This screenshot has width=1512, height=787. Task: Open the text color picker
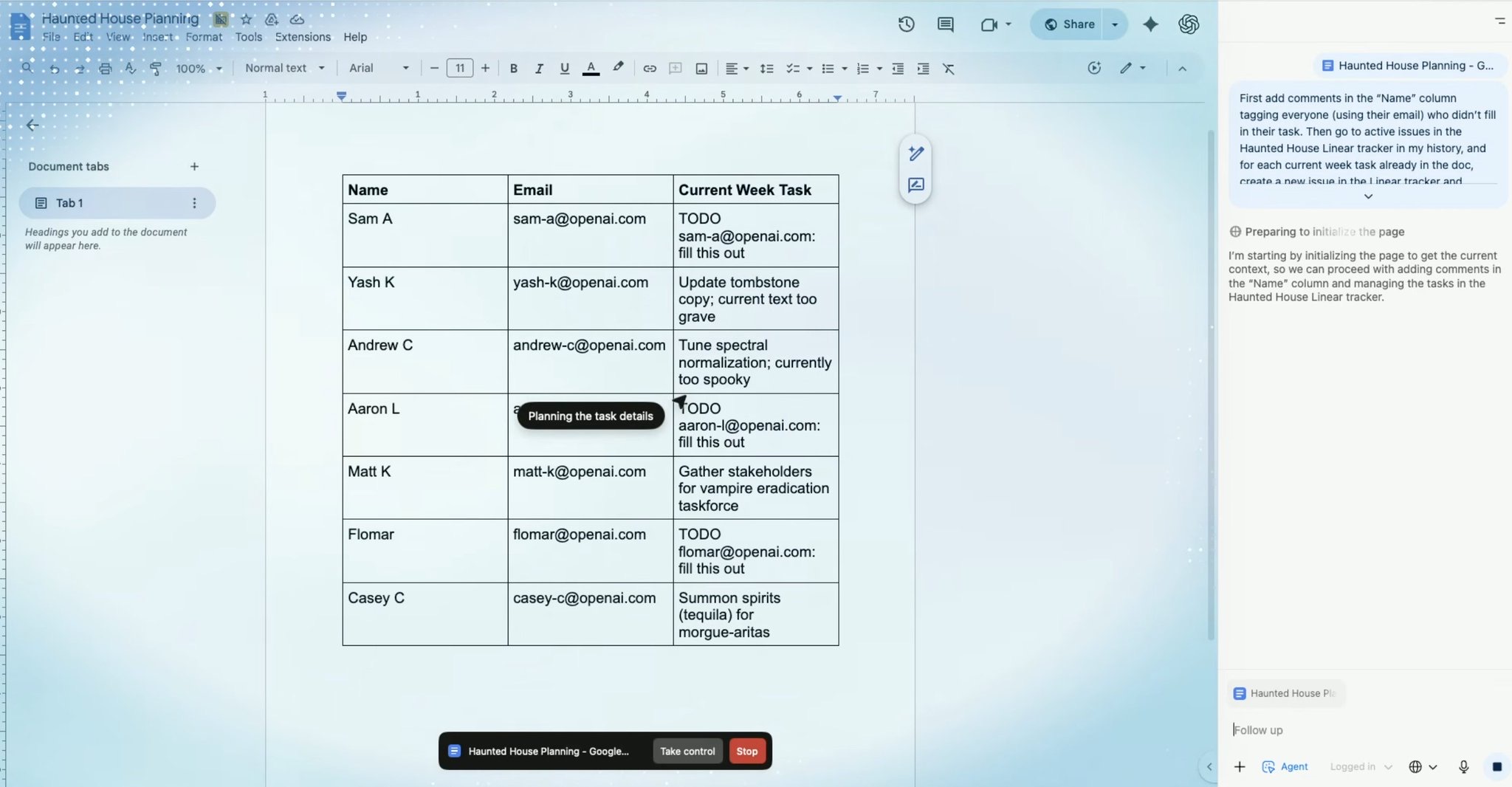(591, 69)
